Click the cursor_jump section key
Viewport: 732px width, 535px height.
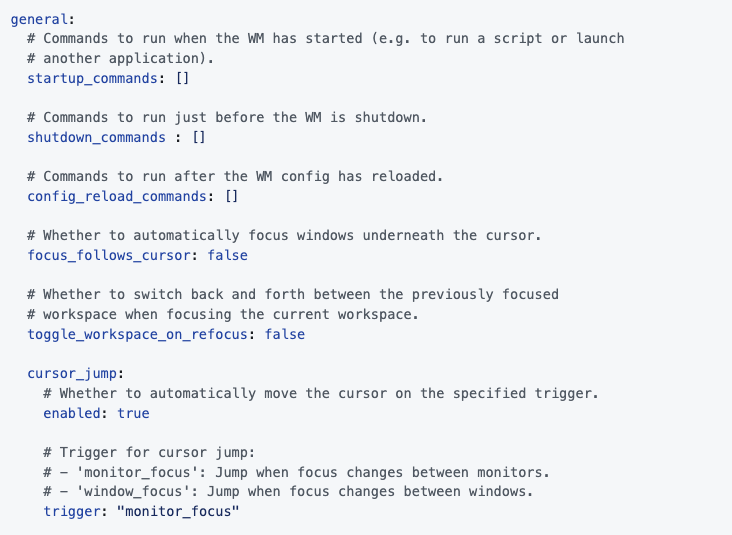click(x=72, y=373)
